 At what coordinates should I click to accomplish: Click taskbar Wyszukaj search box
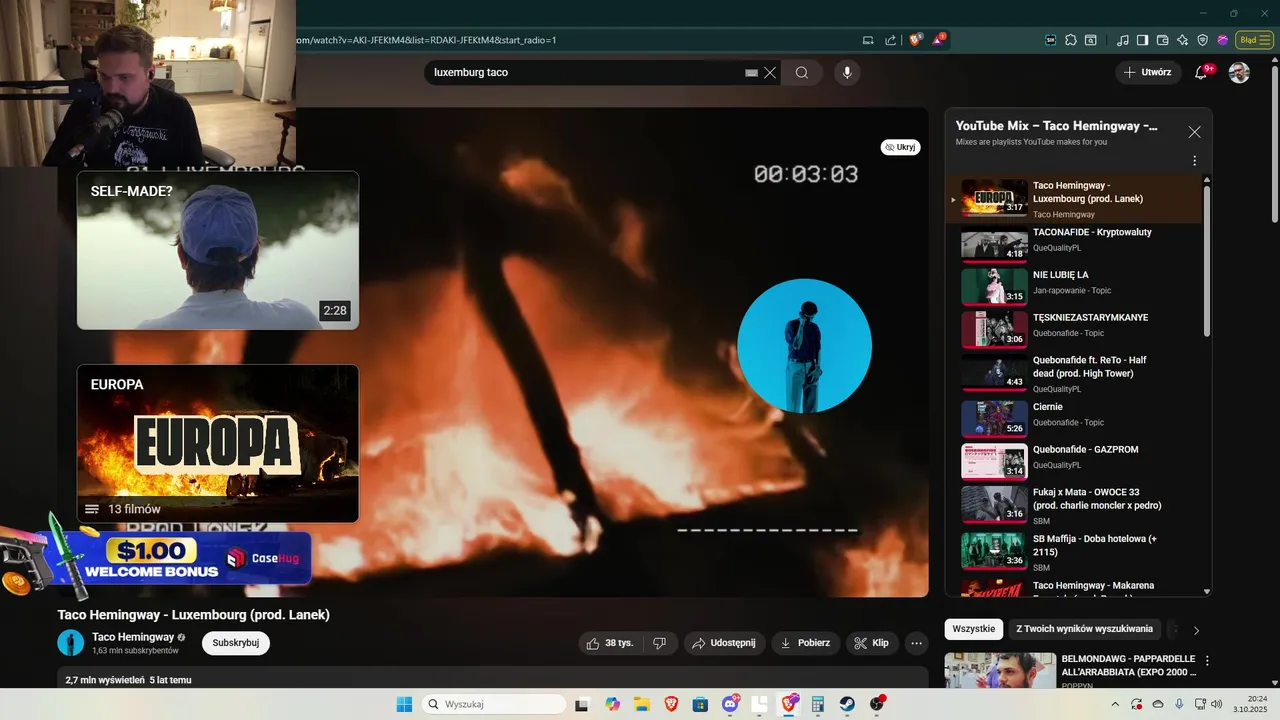[x=494, y=704]
